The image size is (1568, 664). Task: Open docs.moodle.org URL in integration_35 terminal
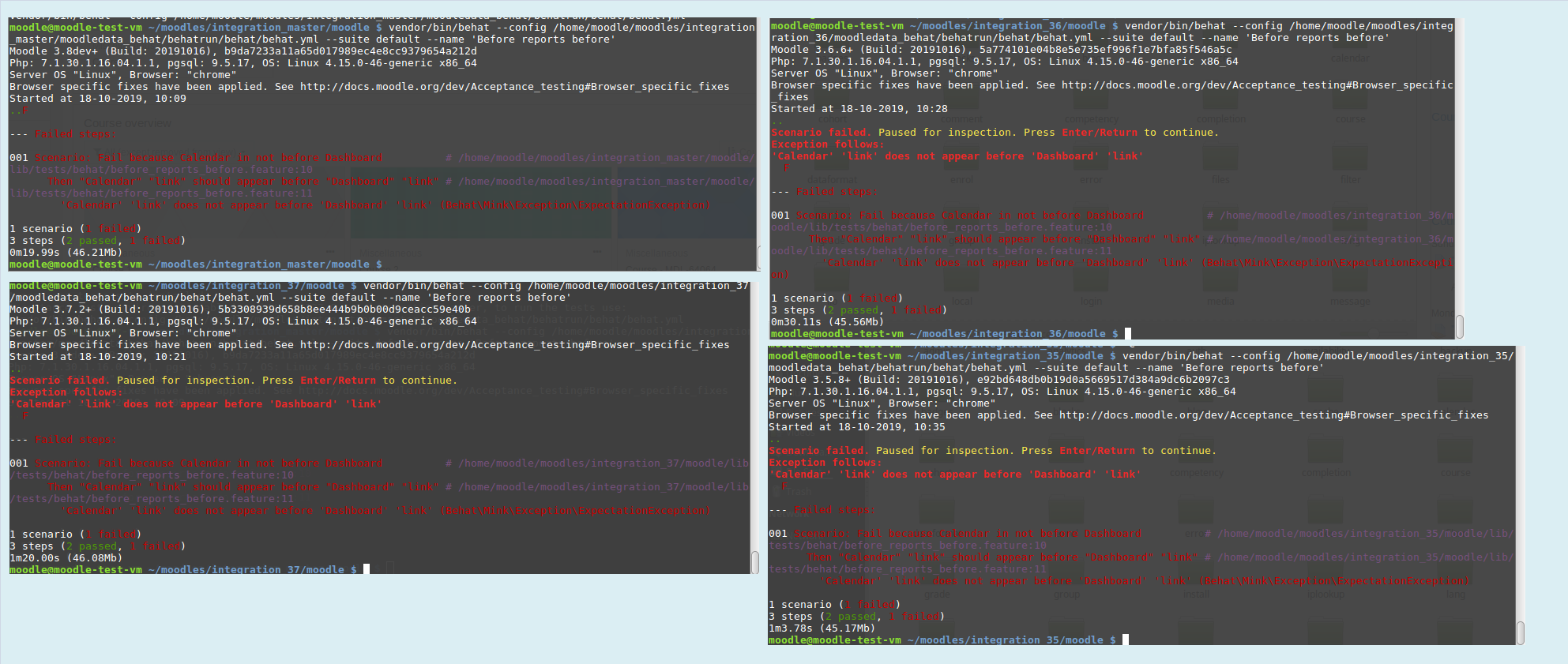coord(1273,415)
